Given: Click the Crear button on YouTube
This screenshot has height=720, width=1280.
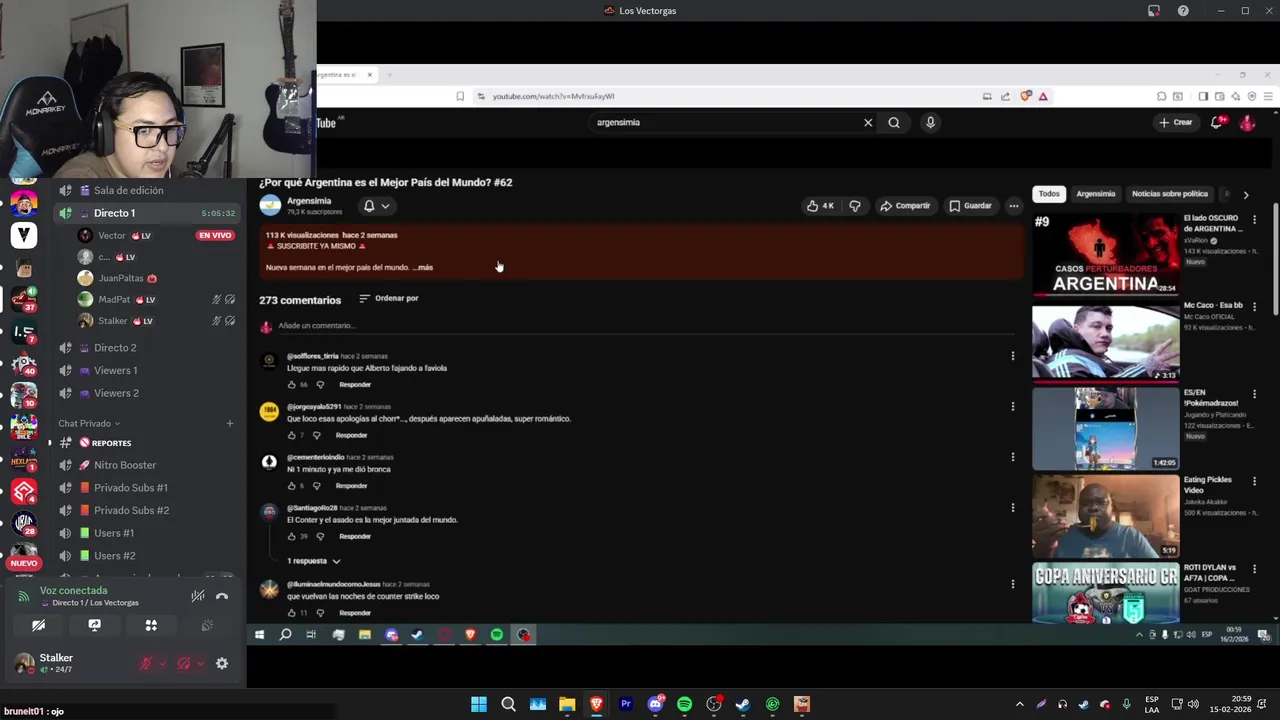Looking at the screenshot, I should point(1175,123).
